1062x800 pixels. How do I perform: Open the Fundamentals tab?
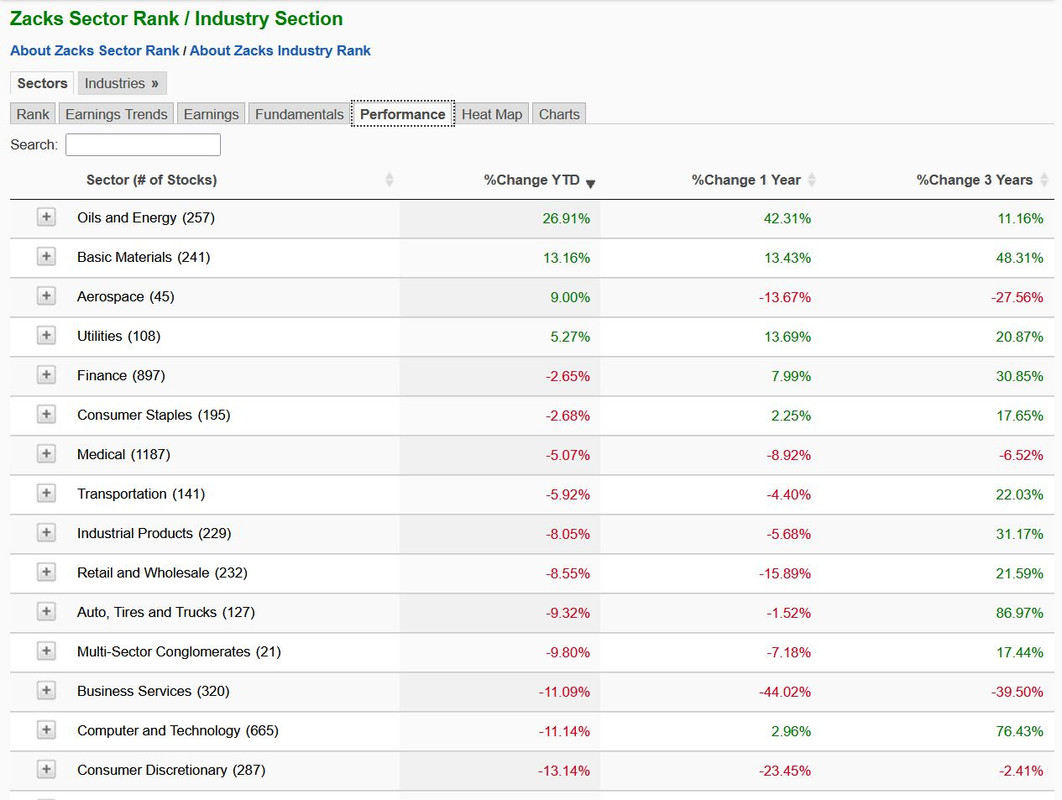pyautogui.click(x=299, y=114)
